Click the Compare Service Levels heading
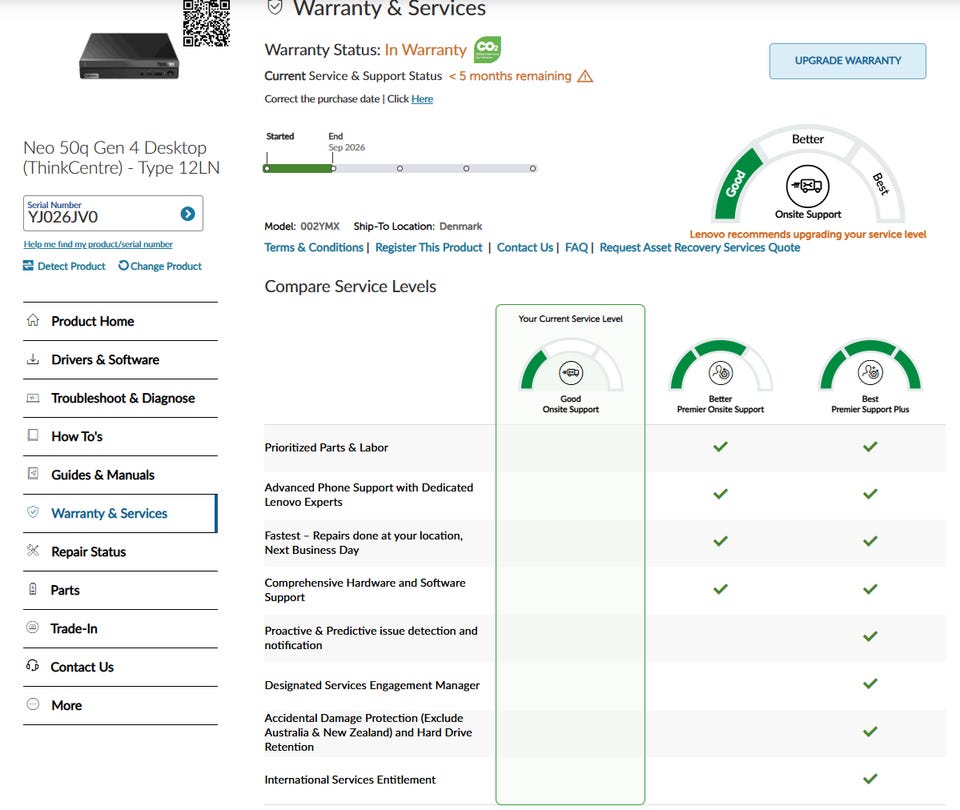The image size is (960, 810). (350, 287)
